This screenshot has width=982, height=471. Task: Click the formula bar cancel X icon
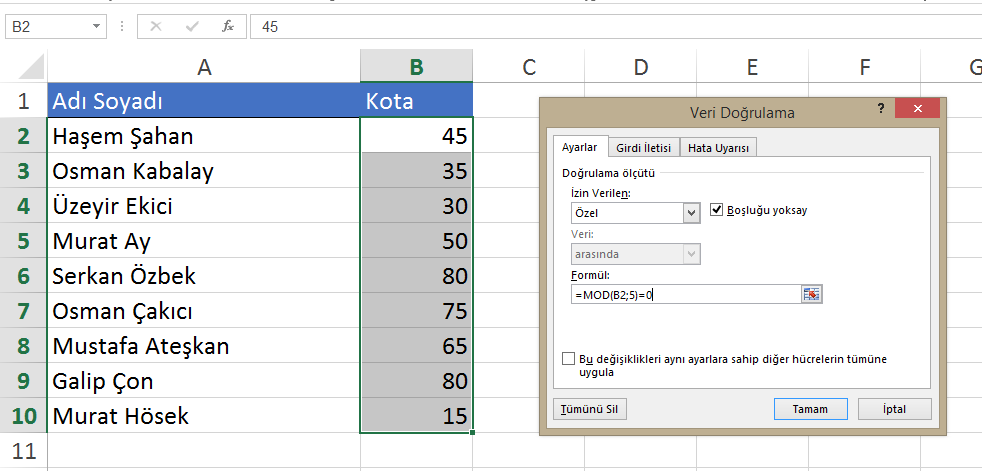pos(156,26)
